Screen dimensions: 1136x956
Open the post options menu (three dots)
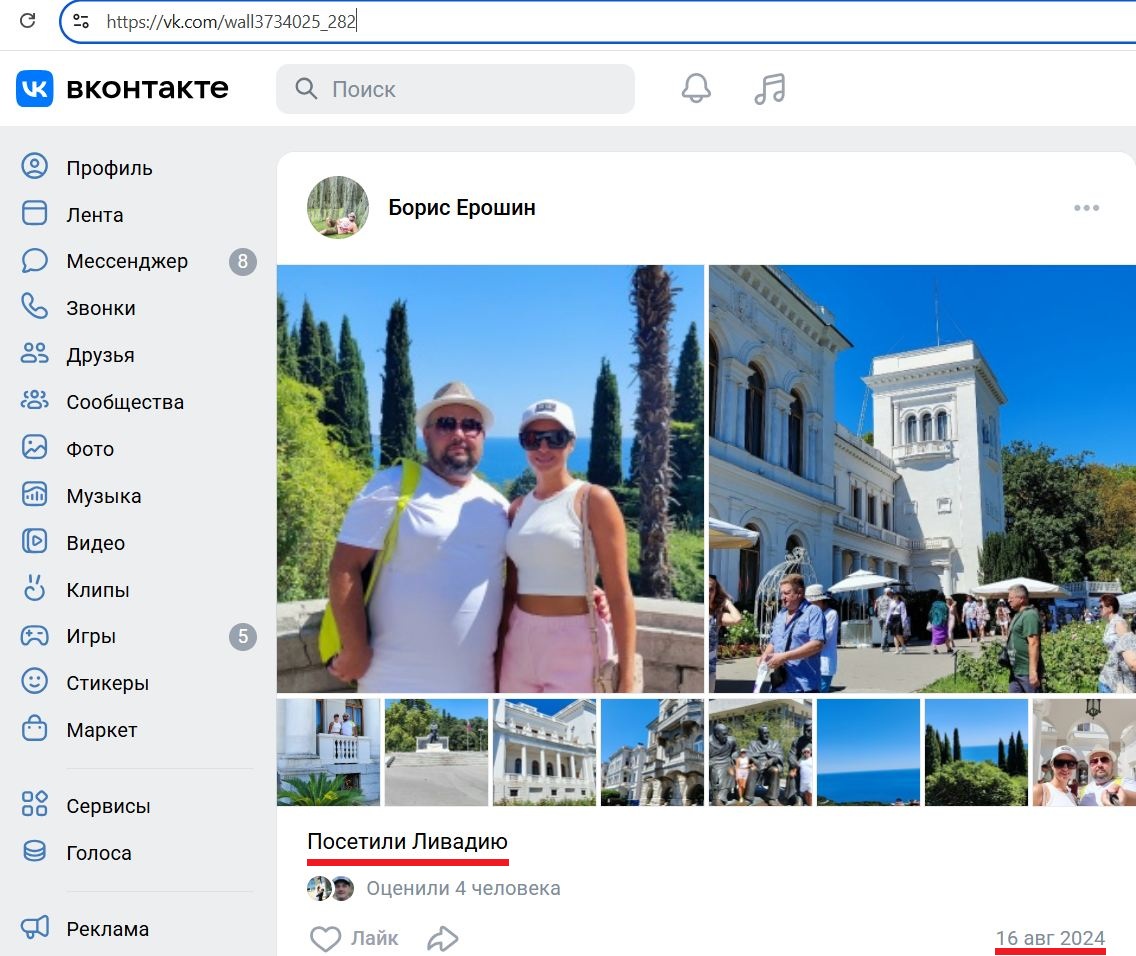[1086, 208]
